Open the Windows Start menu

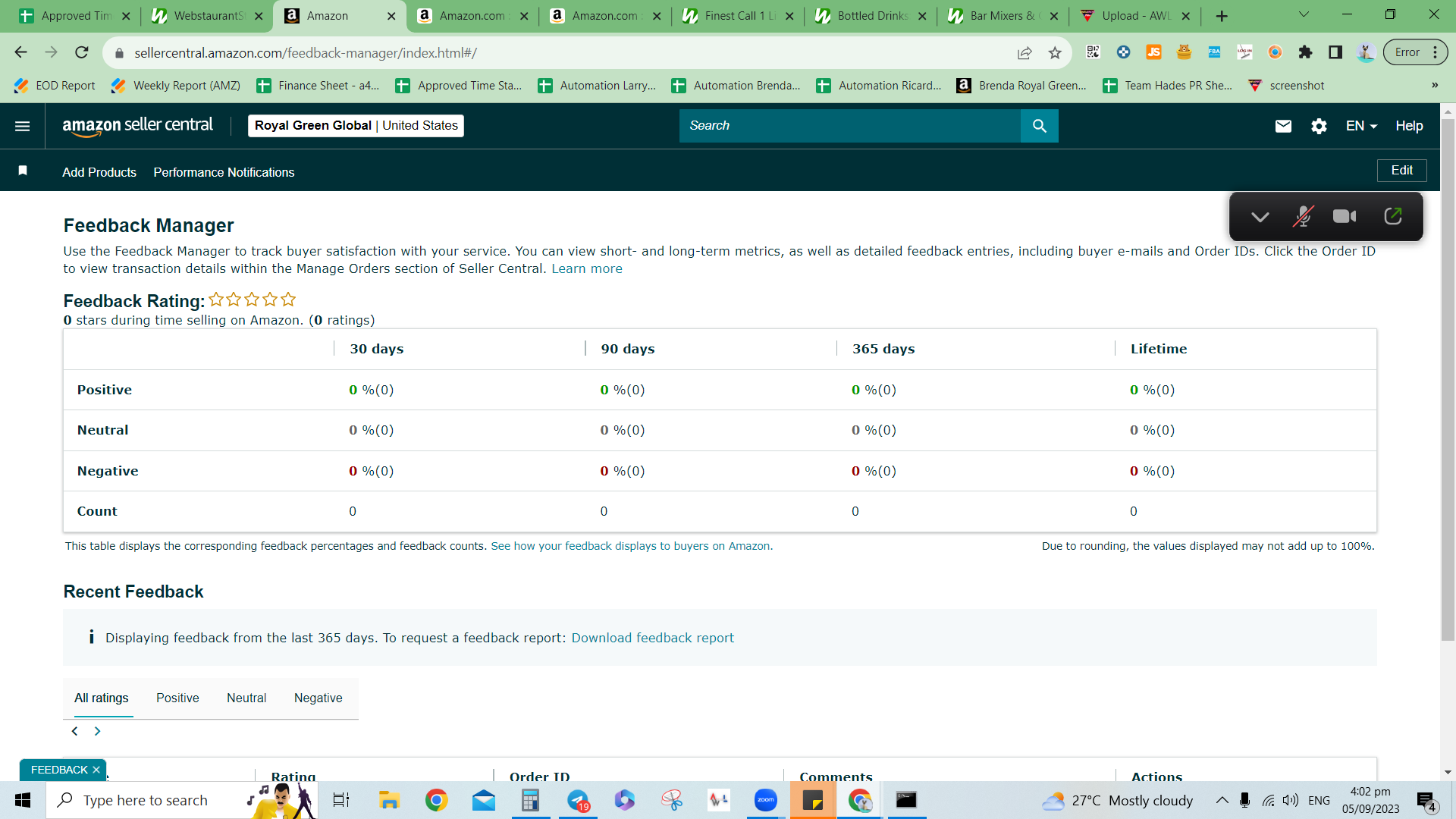tap(23, 800)
